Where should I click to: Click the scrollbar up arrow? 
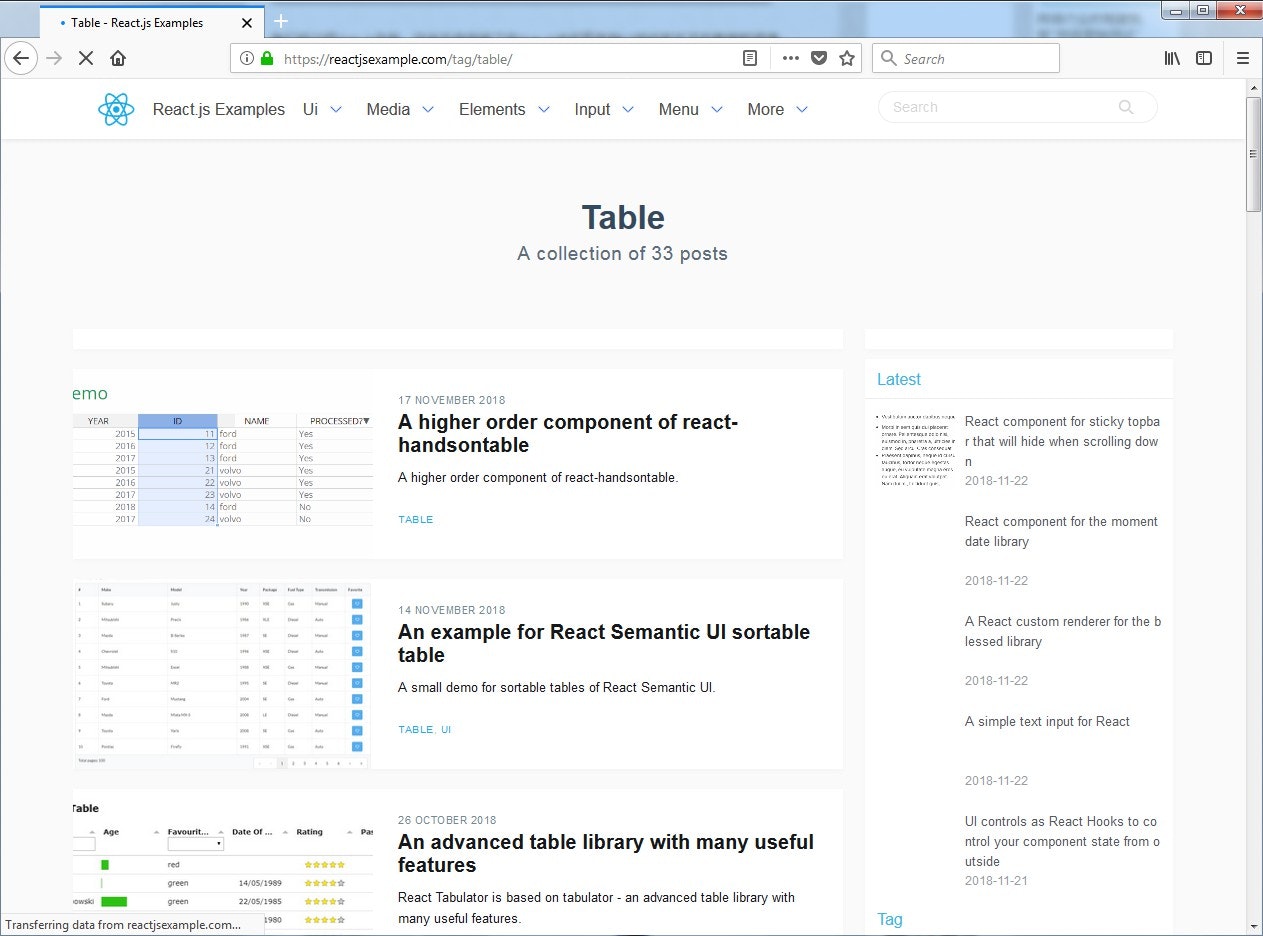1254,88
